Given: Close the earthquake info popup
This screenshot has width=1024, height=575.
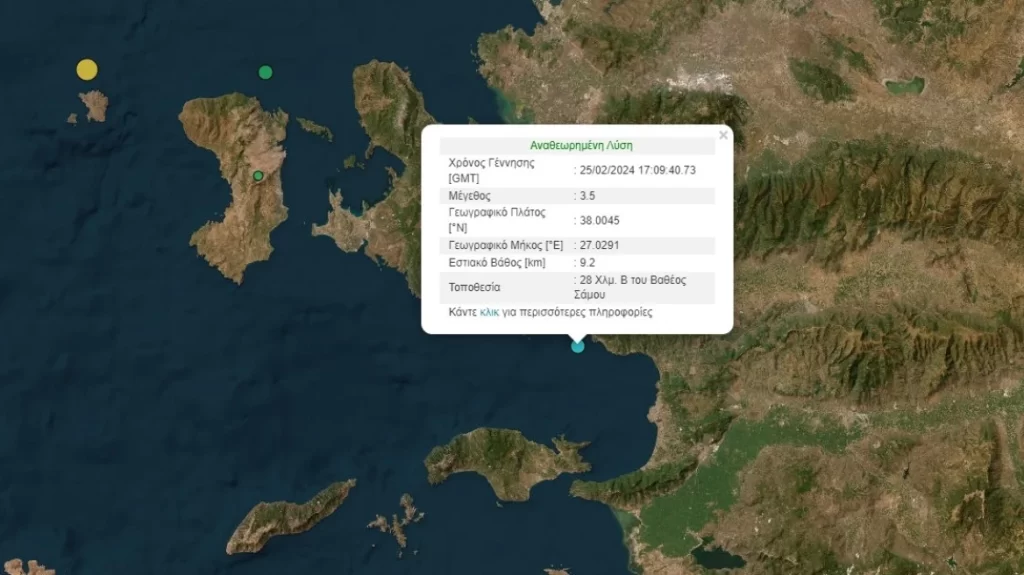Looking at the screenshot, I should (x=723, y=135).
